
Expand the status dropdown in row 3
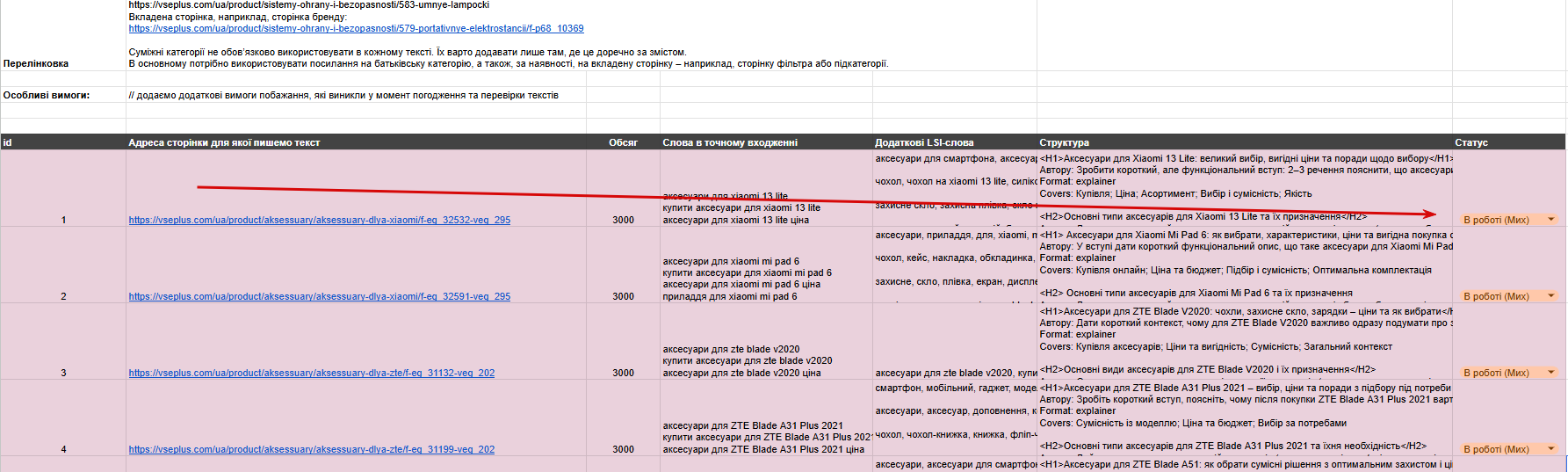coord(1550,373)
